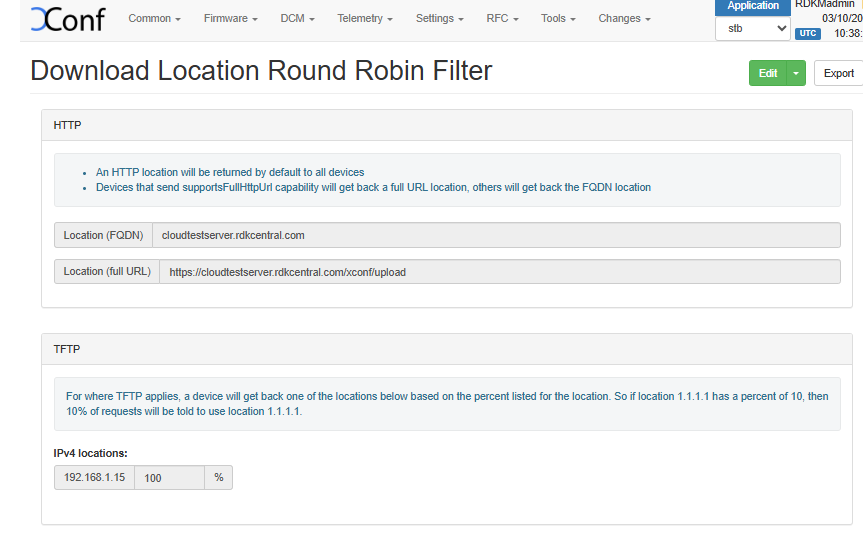
Task: Open the Changes menu
Action: coord(624,19)
